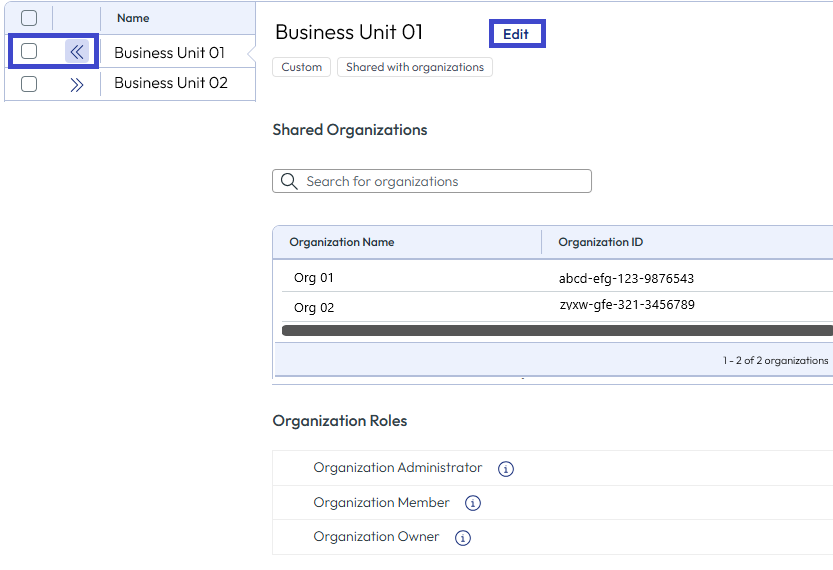This screenshot has width=833, height=570.
Task: Sort by Organization Name column header
Action: click(x=342, y=242)
